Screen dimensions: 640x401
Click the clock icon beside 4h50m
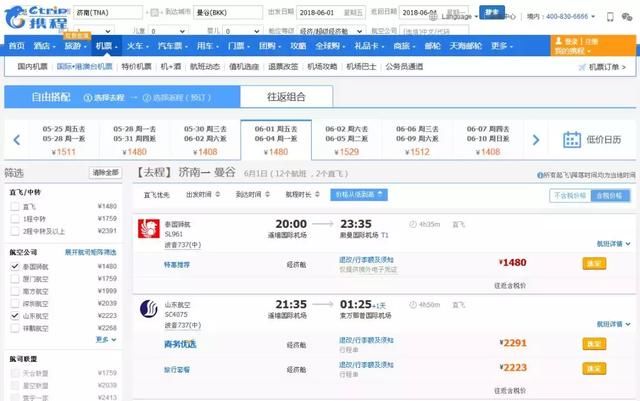413,305
